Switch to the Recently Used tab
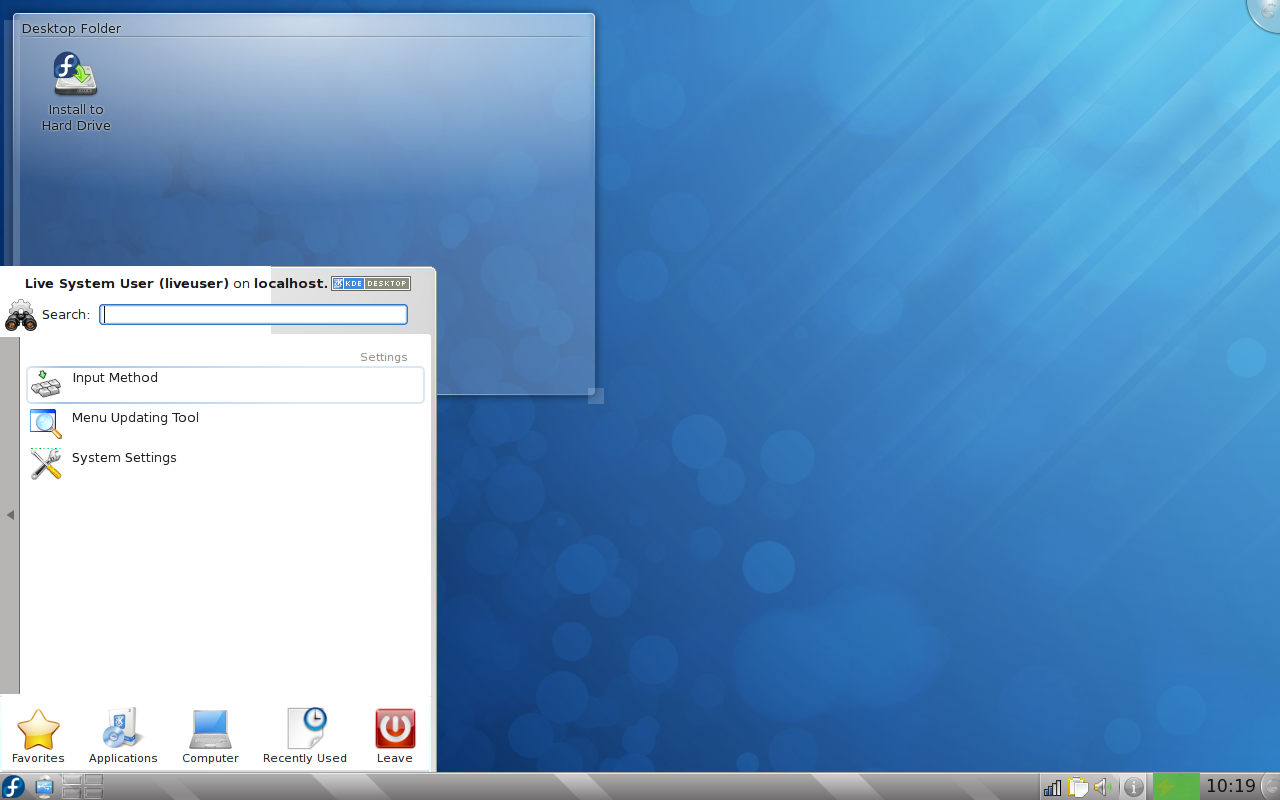Viewport: 1280px width, 800px height. pyautogui.click(x=305, y=736)
